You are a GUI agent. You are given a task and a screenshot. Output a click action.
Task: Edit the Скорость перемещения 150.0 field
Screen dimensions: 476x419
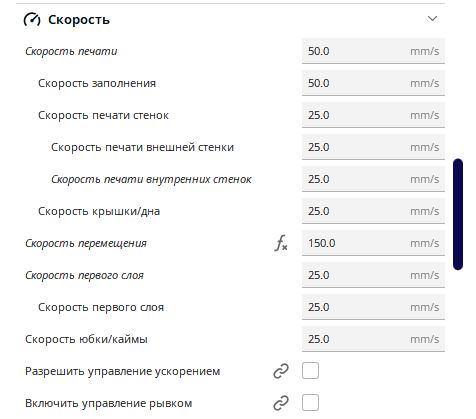(x=373, y=243)
